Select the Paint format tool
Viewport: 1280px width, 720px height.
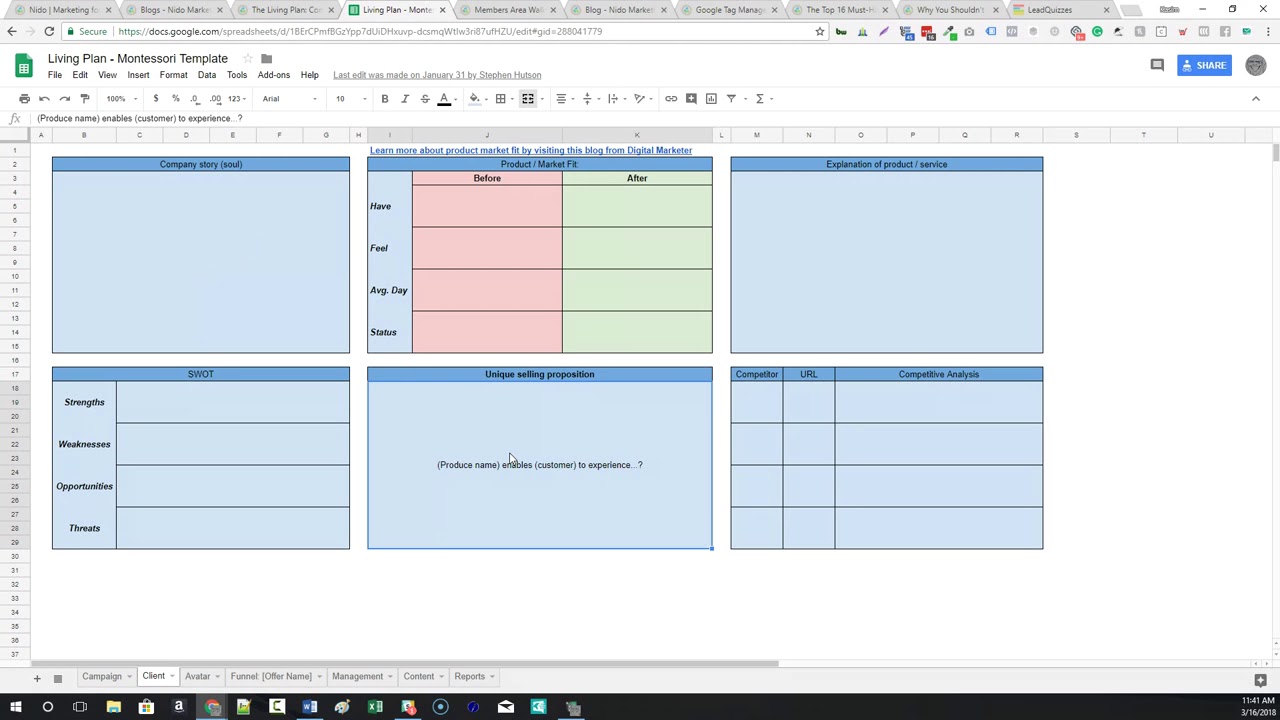(85, 98)
